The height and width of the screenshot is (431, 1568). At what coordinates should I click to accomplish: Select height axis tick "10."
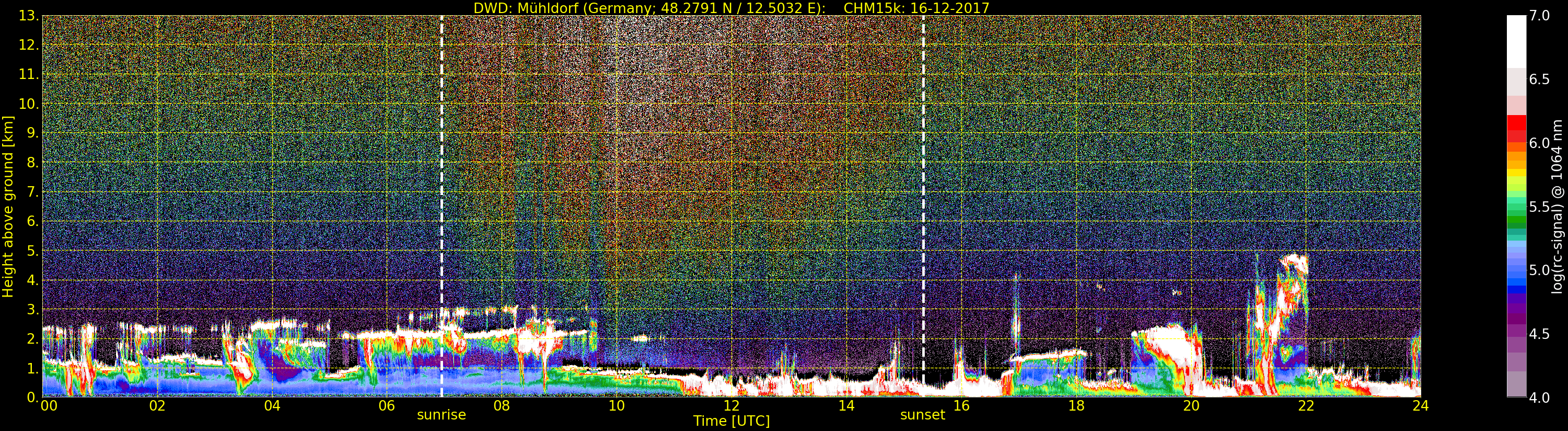pyautogui.click(x=29, y=104)
